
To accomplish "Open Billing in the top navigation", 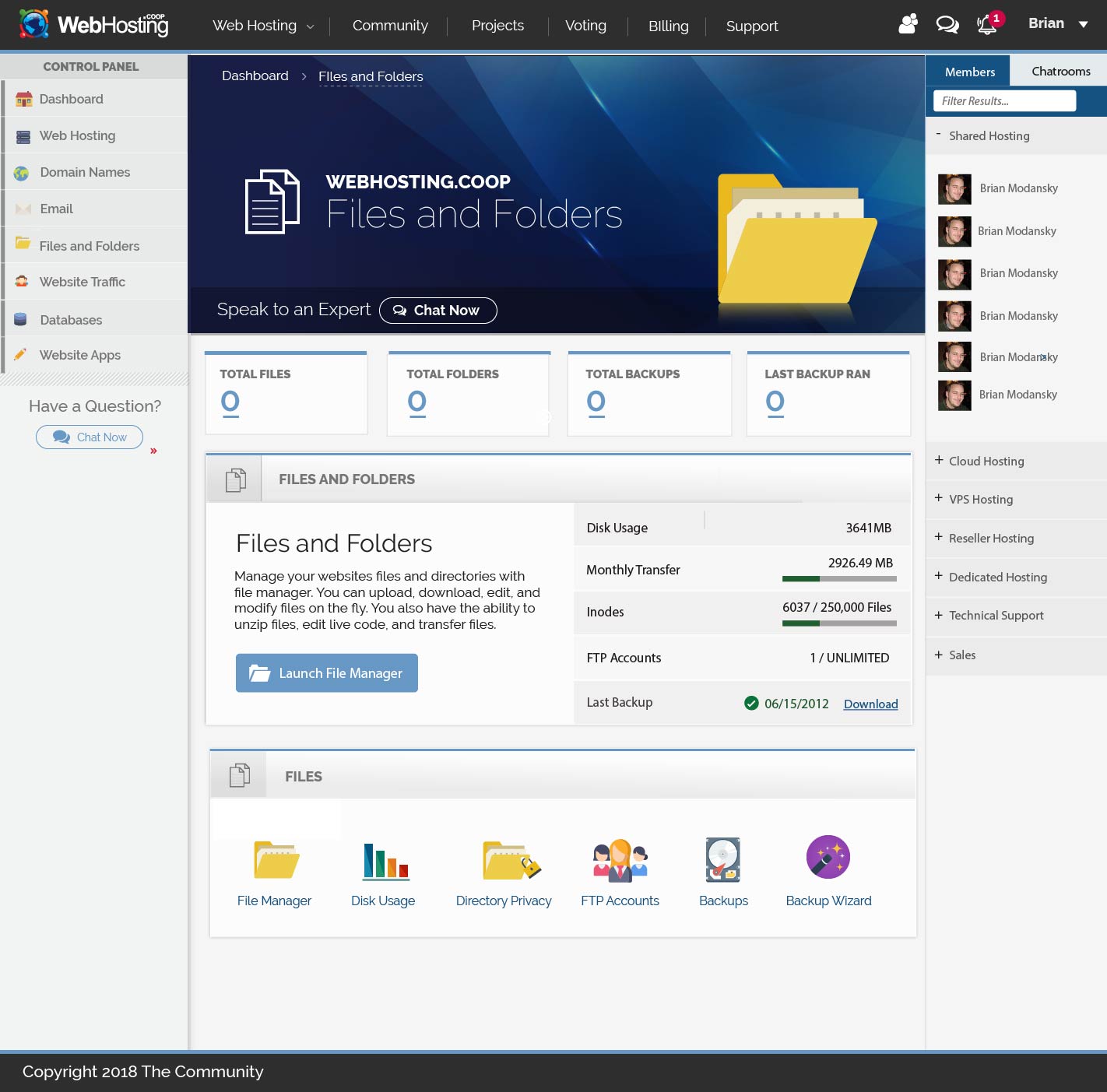I will (669, 26).
